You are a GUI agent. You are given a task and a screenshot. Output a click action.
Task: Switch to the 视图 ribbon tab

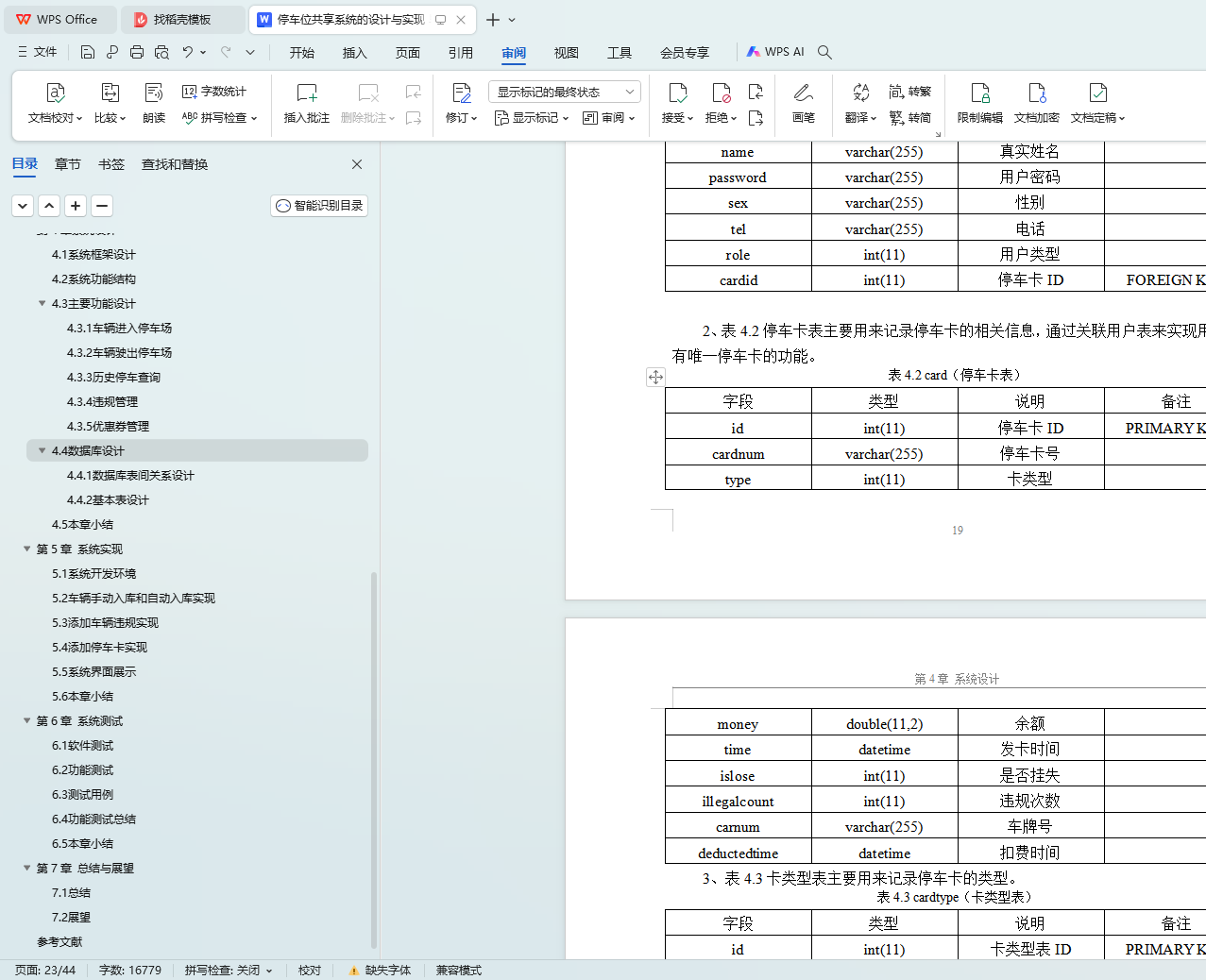point(567,53)
